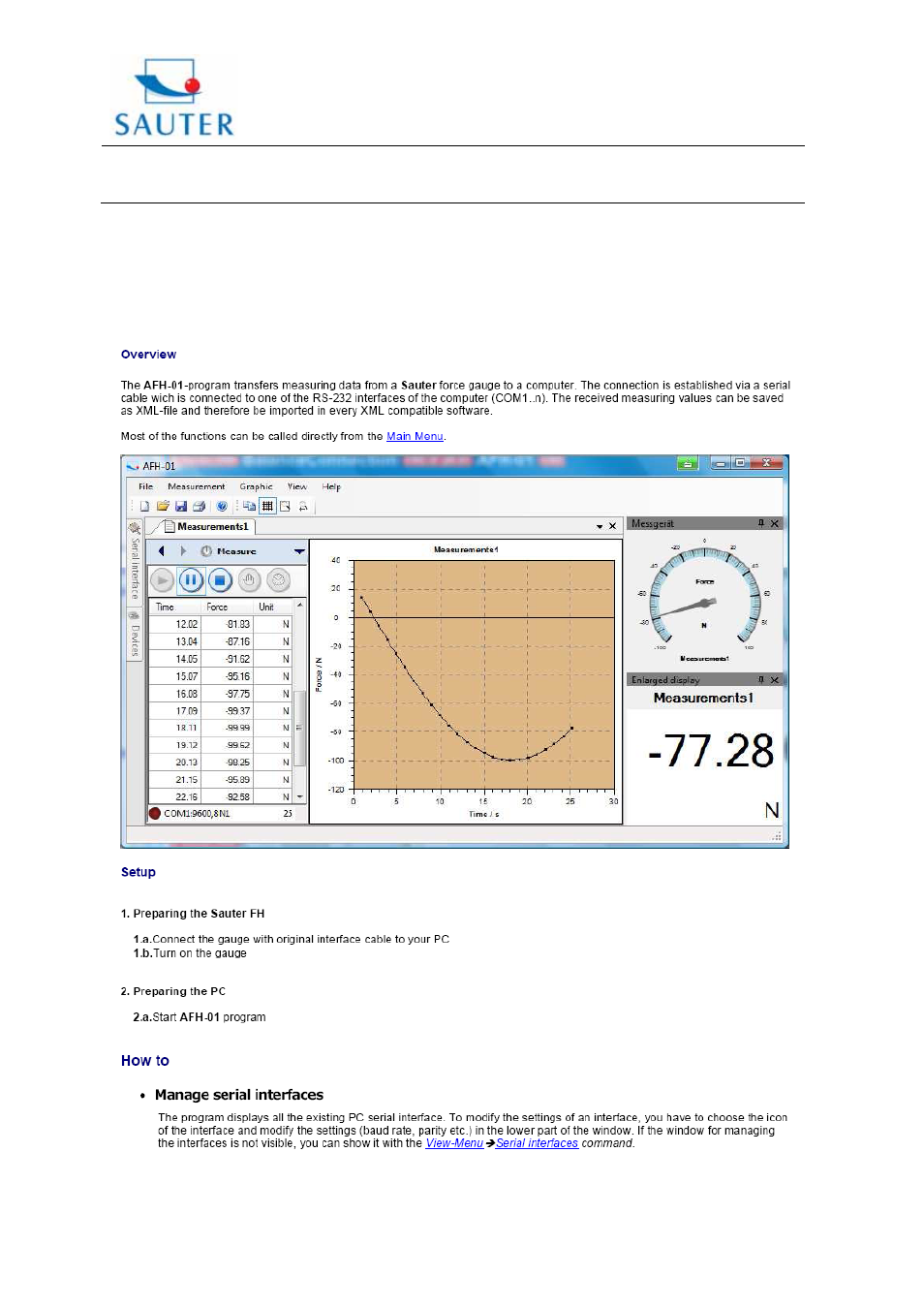Image resolution: width=924 pixels, height=1308 pixels.
Task: Click the Time column header
Action: 174,607
